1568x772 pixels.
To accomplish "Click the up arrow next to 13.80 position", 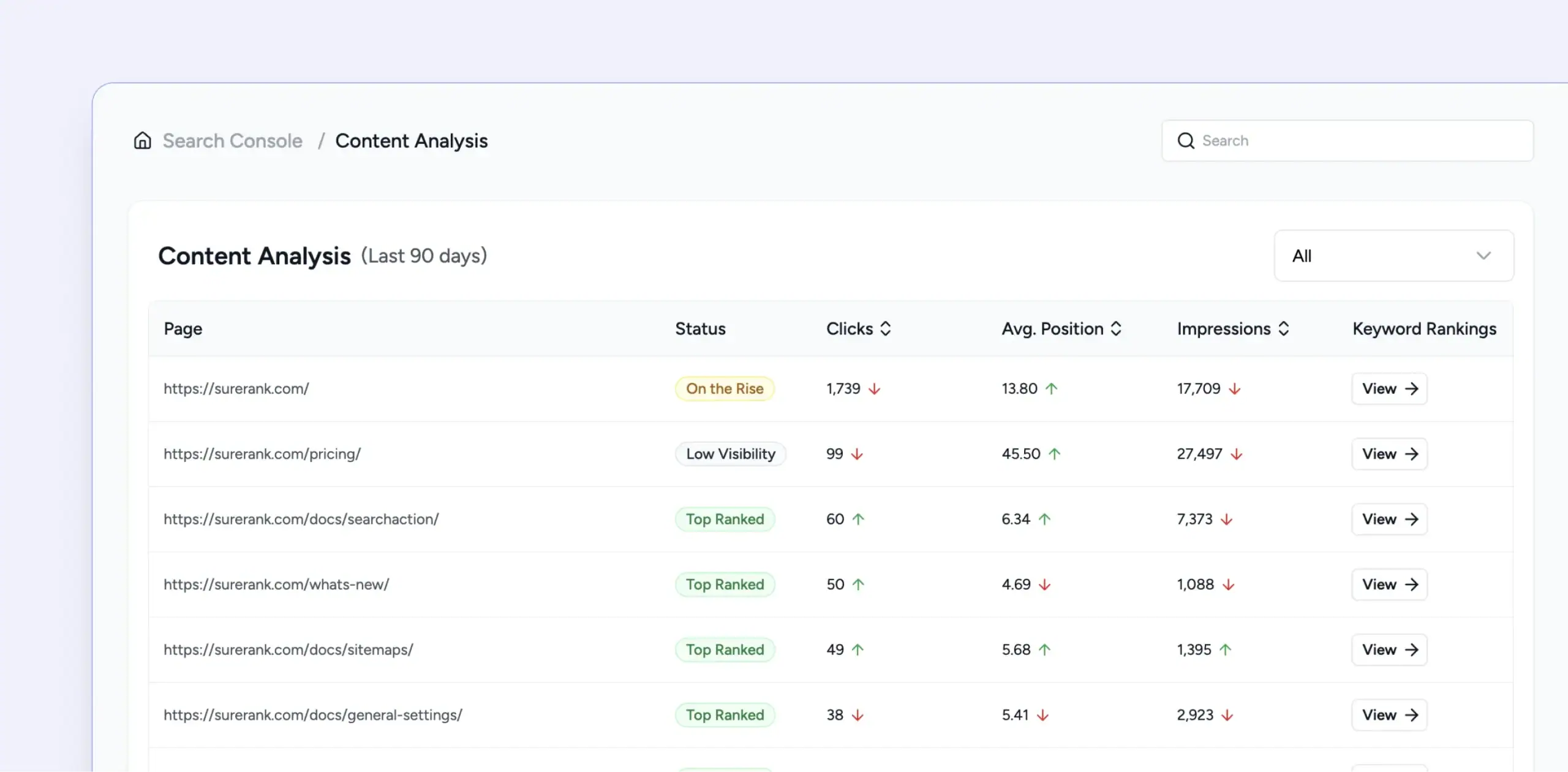I will coord(1052,388).
